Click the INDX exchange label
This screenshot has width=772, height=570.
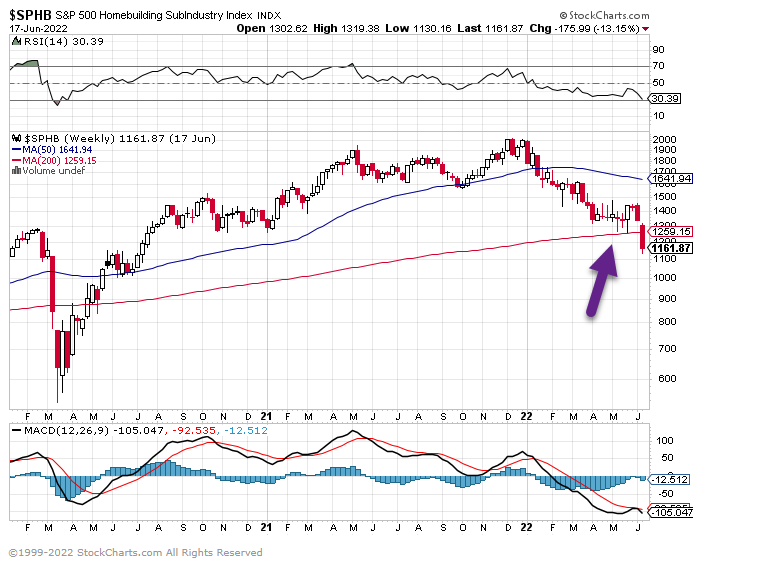[269, 16]
